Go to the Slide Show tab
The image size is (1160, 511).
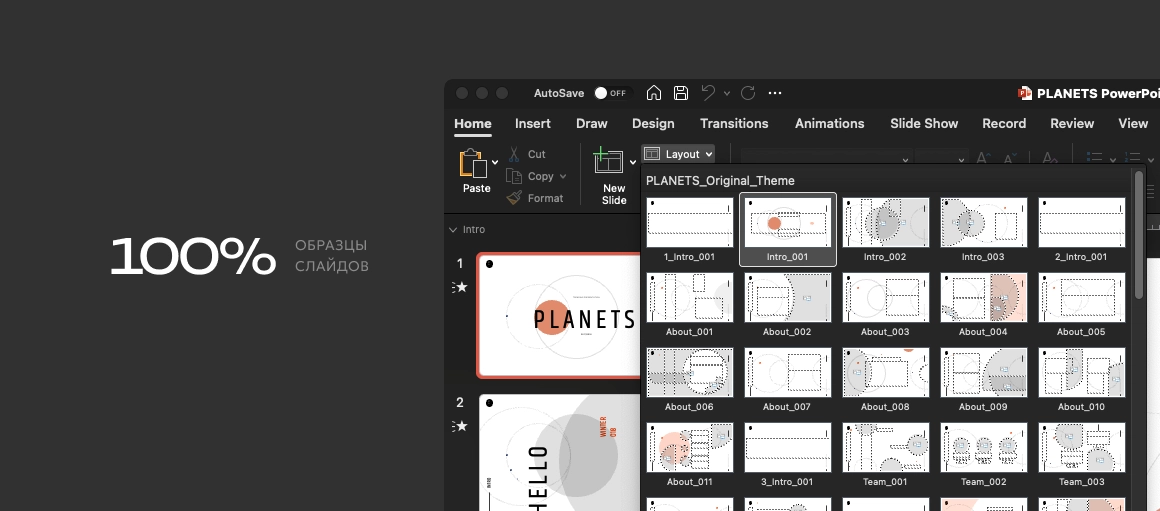(x=924, y=124)
